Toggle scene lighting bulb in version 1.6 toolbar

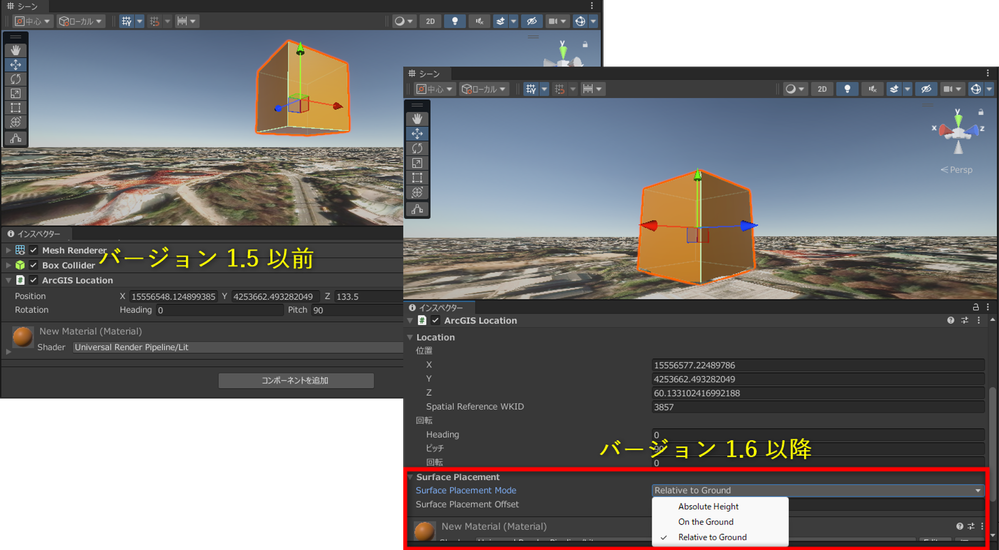(847, 89)
